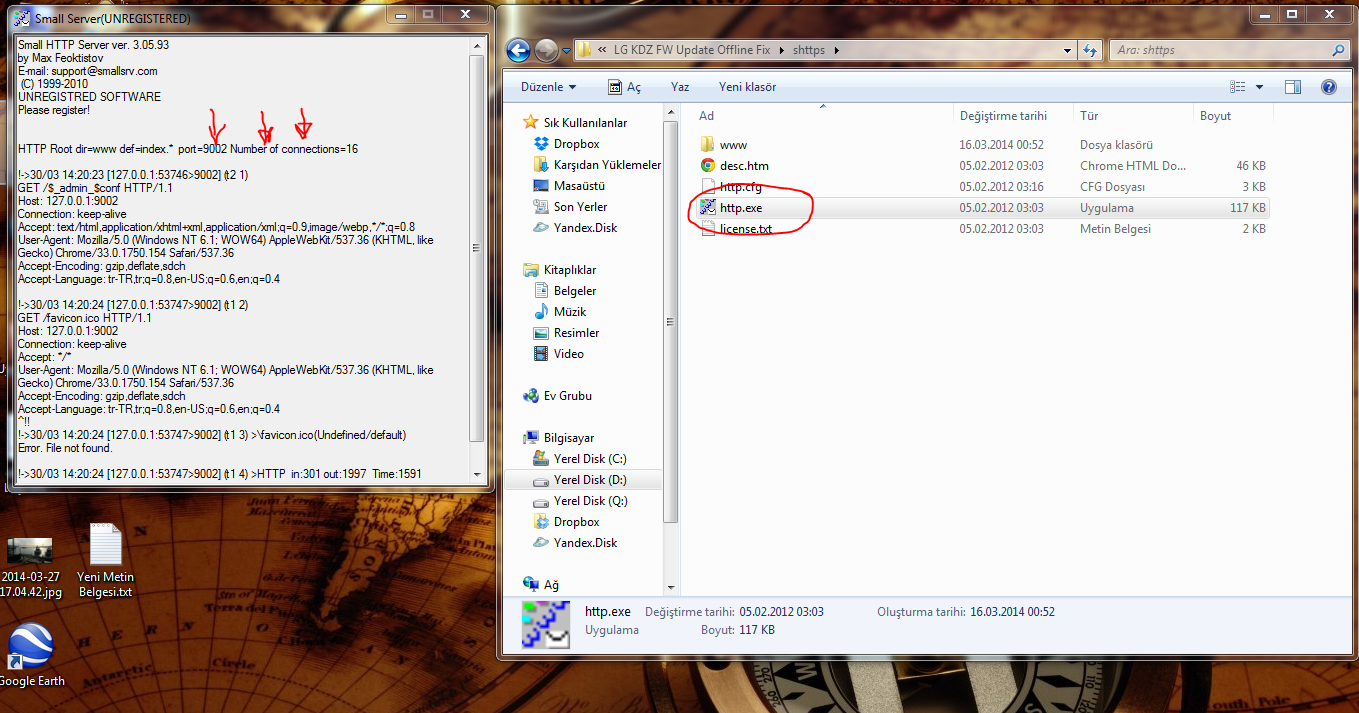Open the Düzenle menu

tap(548, 87)
